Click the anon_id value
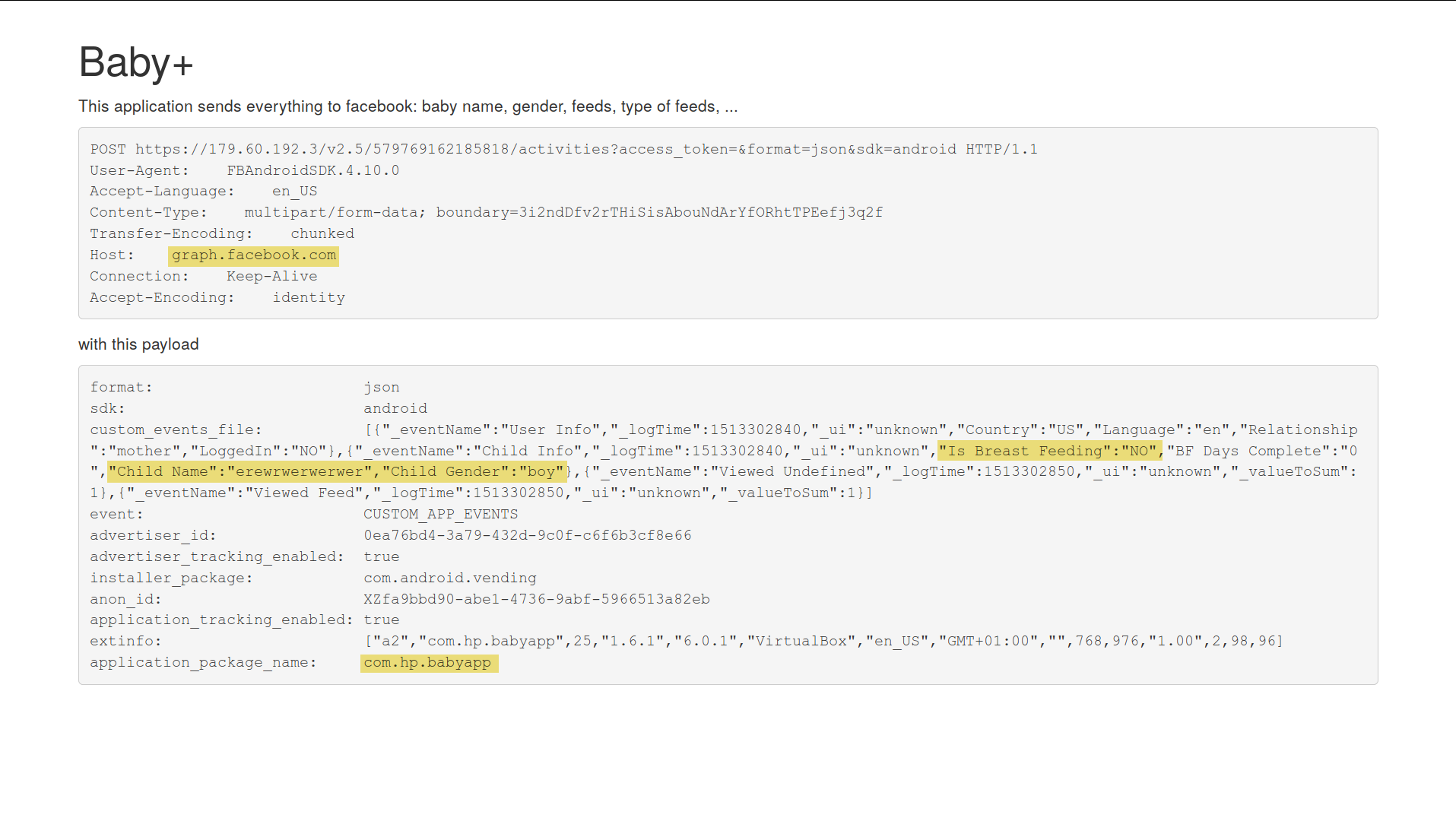 click(537, 600)
